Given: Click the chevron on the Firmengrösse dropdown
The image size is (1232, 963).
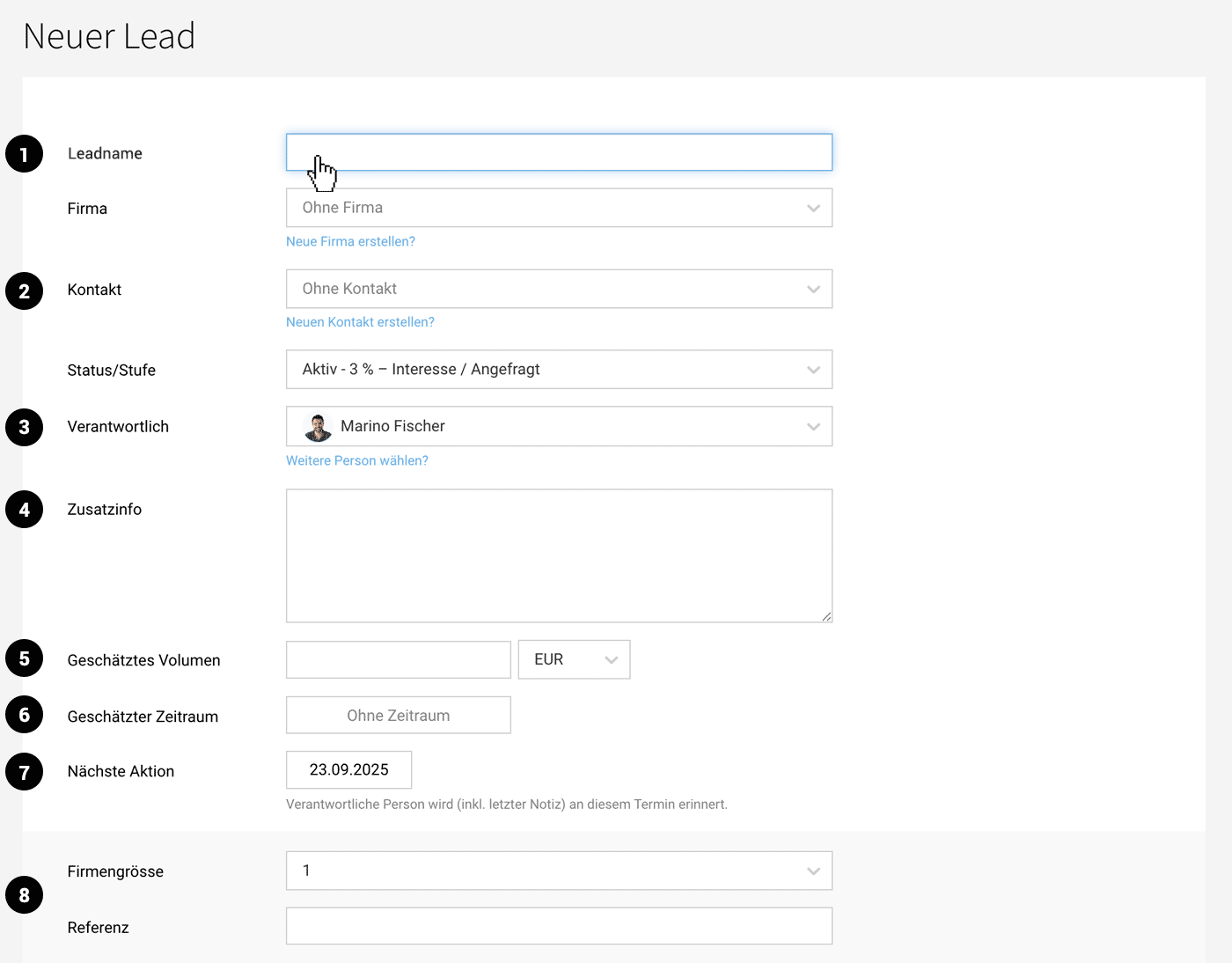Looking at the screenshot, I should [811, 870].
